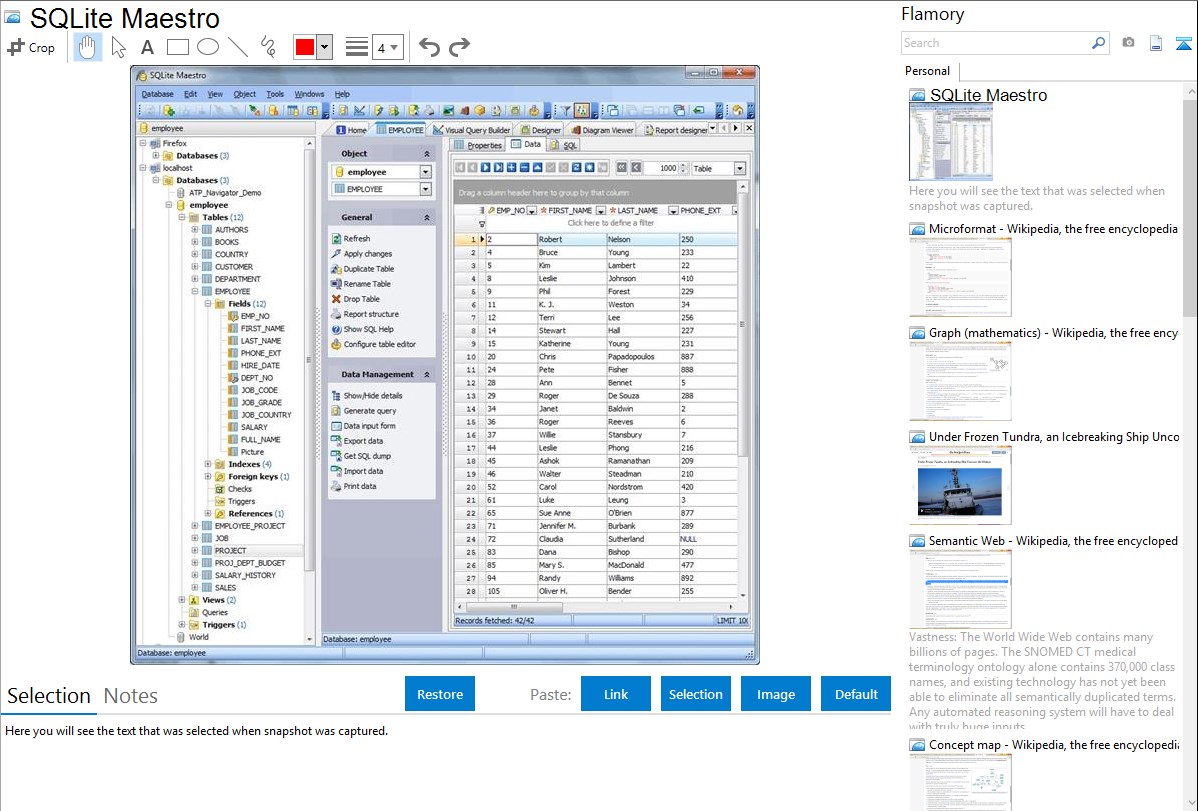Open the line width dropdown

point(388,47)
